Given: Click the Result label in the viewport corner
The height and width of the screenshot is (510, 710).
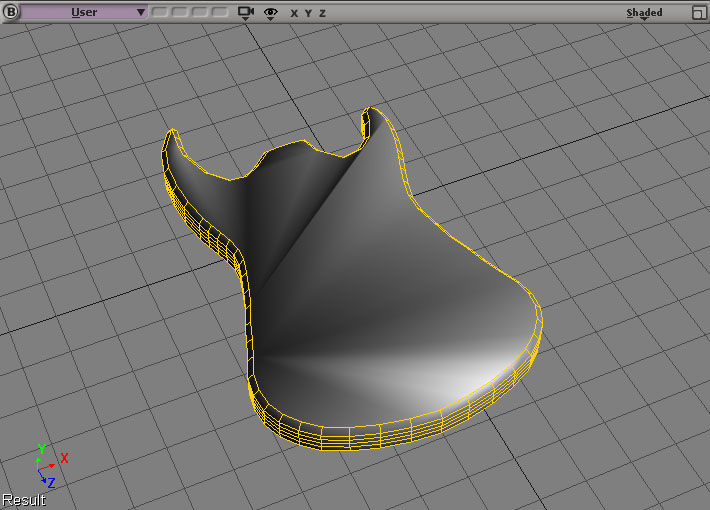Looking at the screenshot, I should pyautogui.click(x=23, y=500).
